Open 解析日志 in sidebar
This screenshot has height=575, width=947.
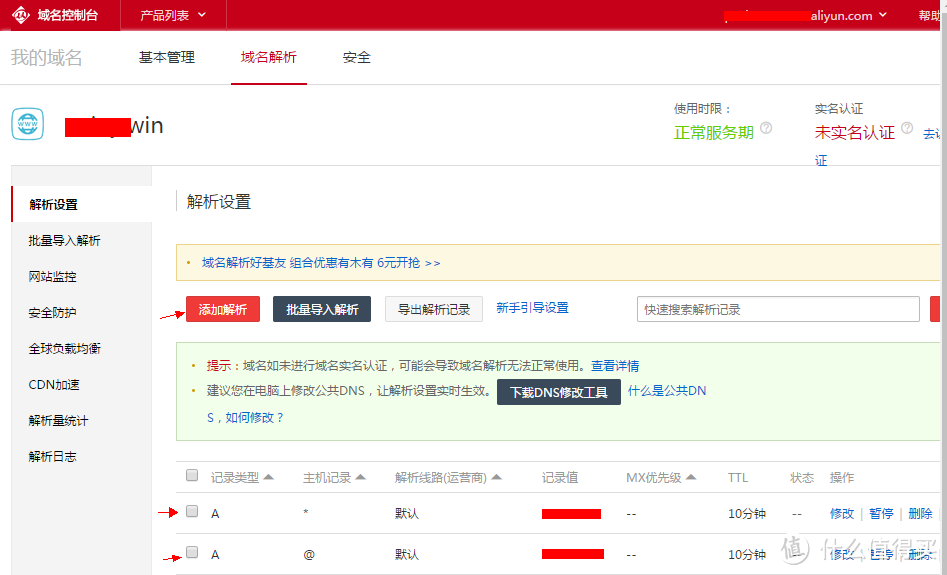(53, 456)
